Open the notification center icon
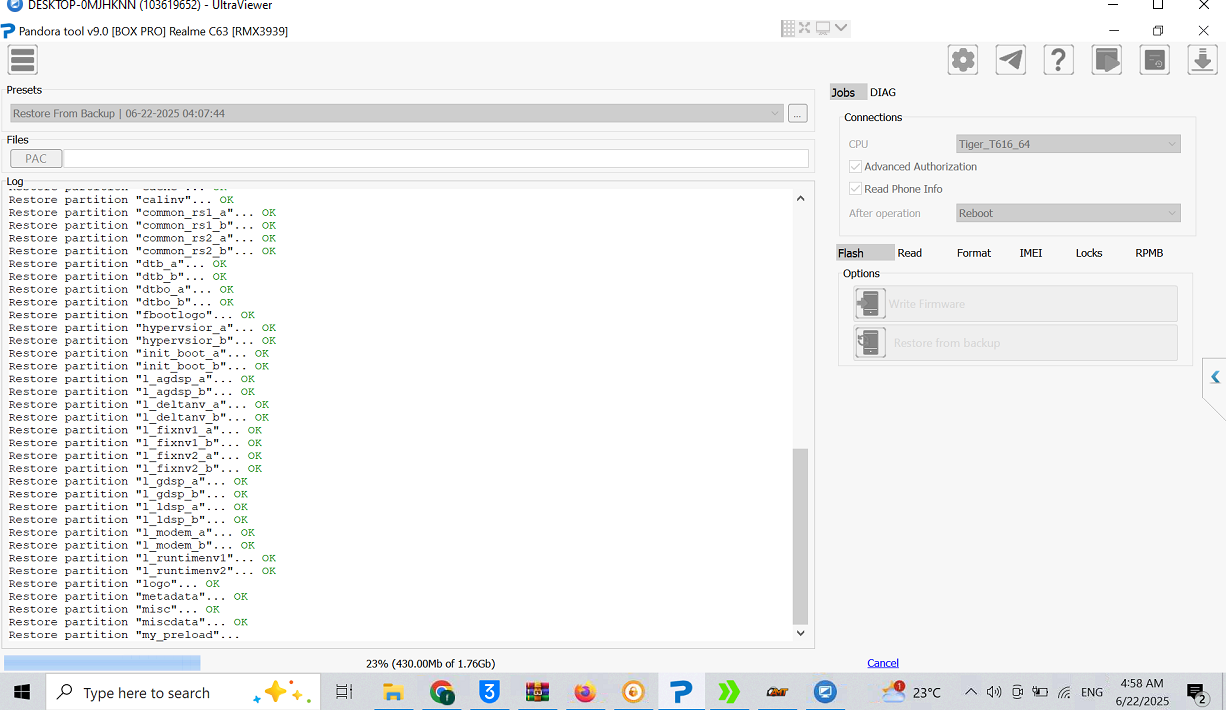The width and height of the screenshot is (1226, 710). (1197, 692)
